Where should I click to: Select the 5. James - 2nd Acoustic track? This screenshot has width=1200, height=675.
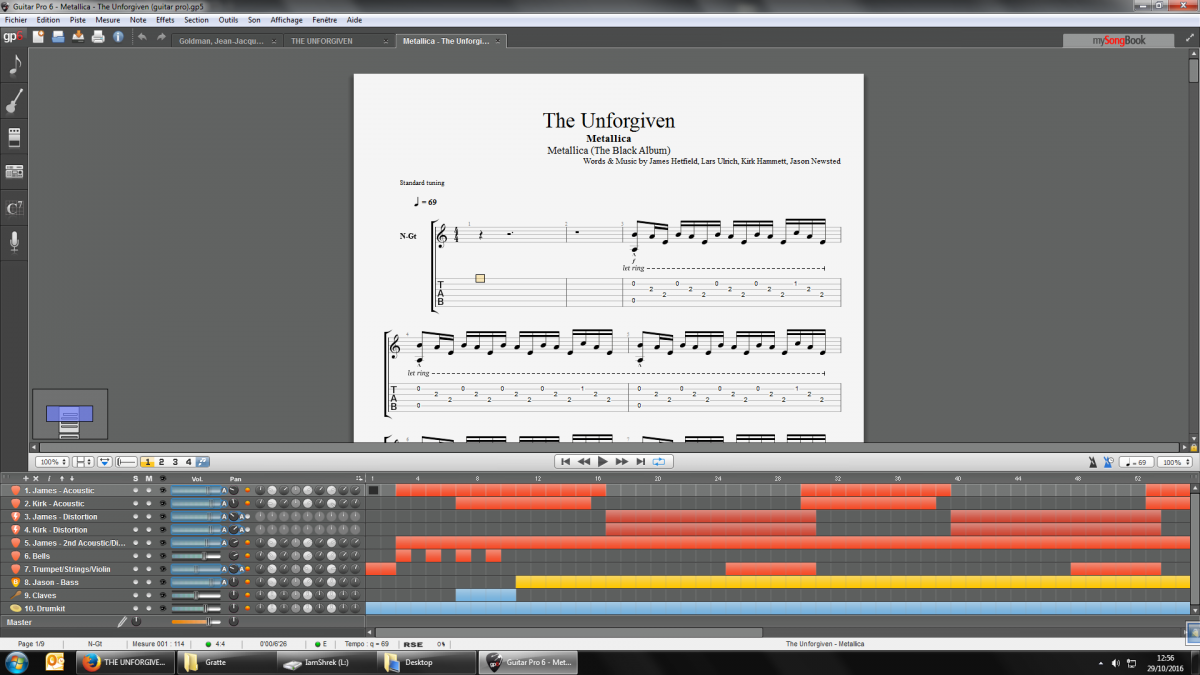click(75, 543)
